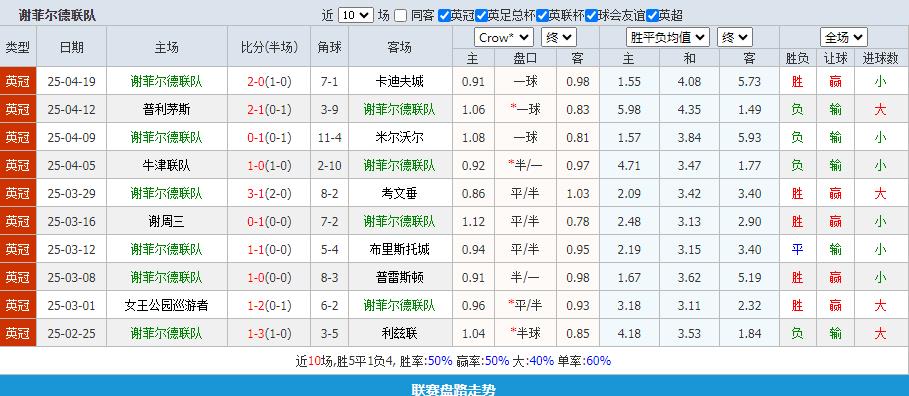909x396 pixels.
Task: Uncheck the 英联杯 checkbox
Action: coord(543,16)
